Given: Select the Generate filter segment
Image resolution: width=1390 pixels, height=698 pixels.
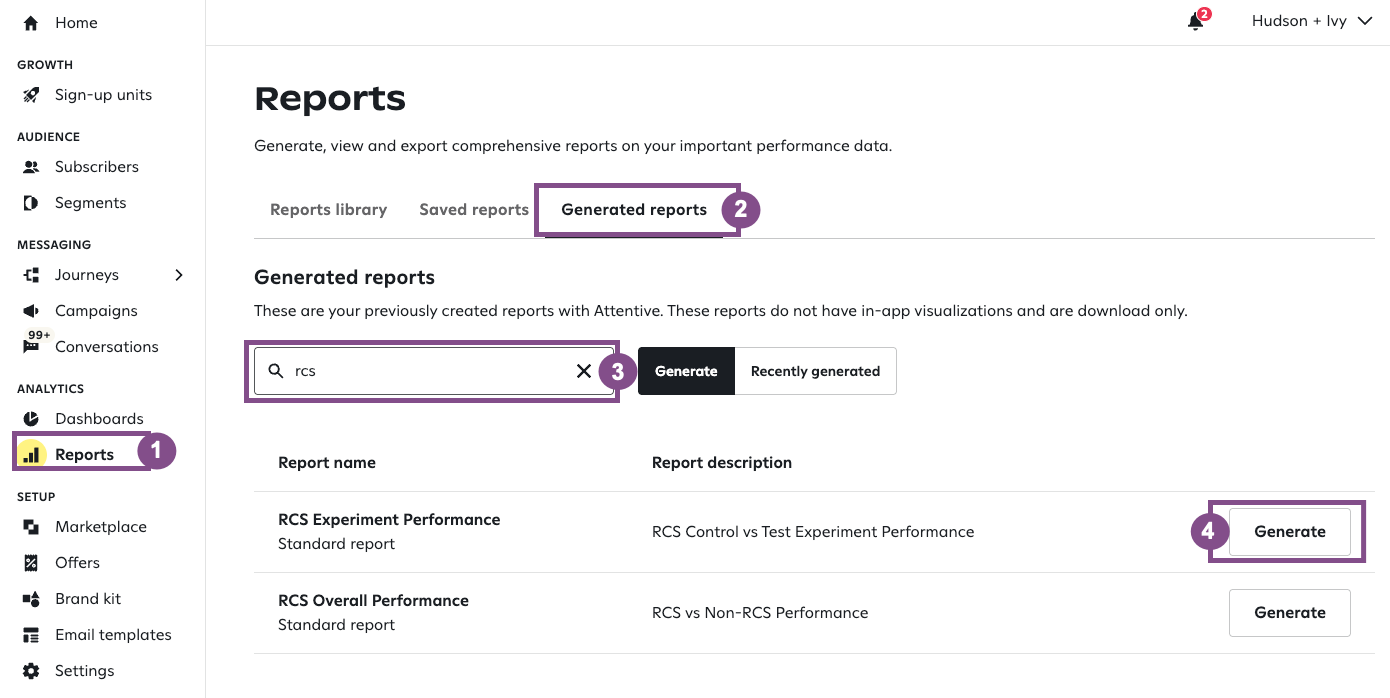Looking at the screenshot, I should (686, 371).
